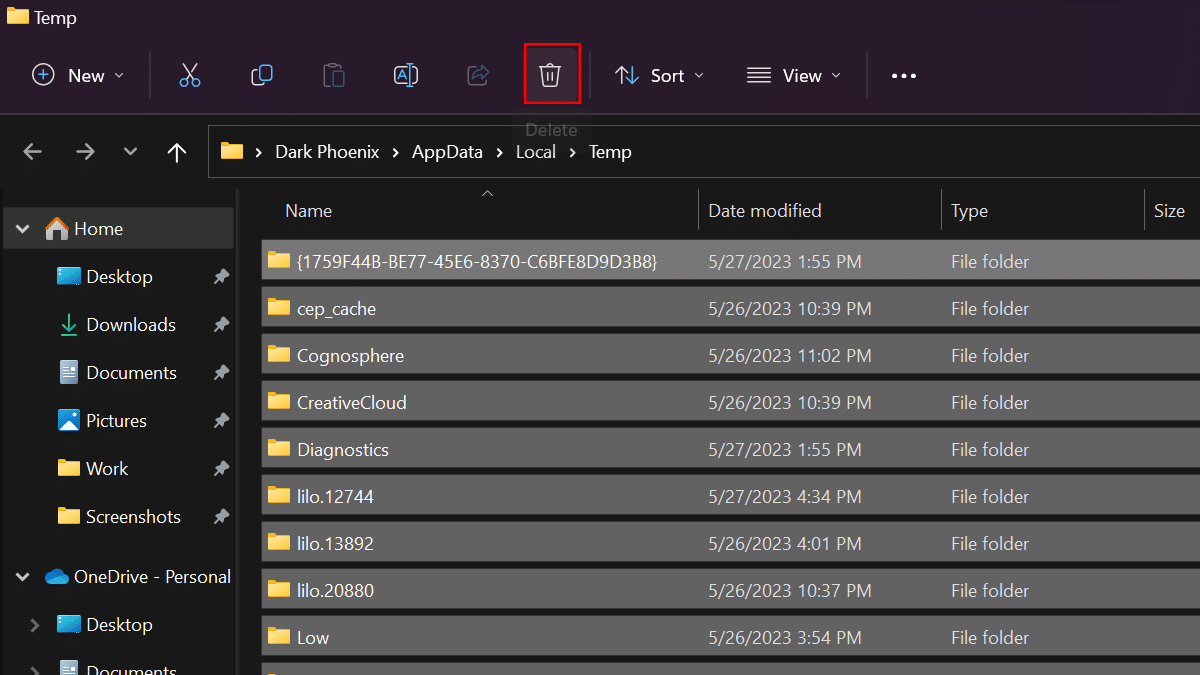Open the New item dropdown
This screenshot has width=1200, height=675.
pos(79,75)
